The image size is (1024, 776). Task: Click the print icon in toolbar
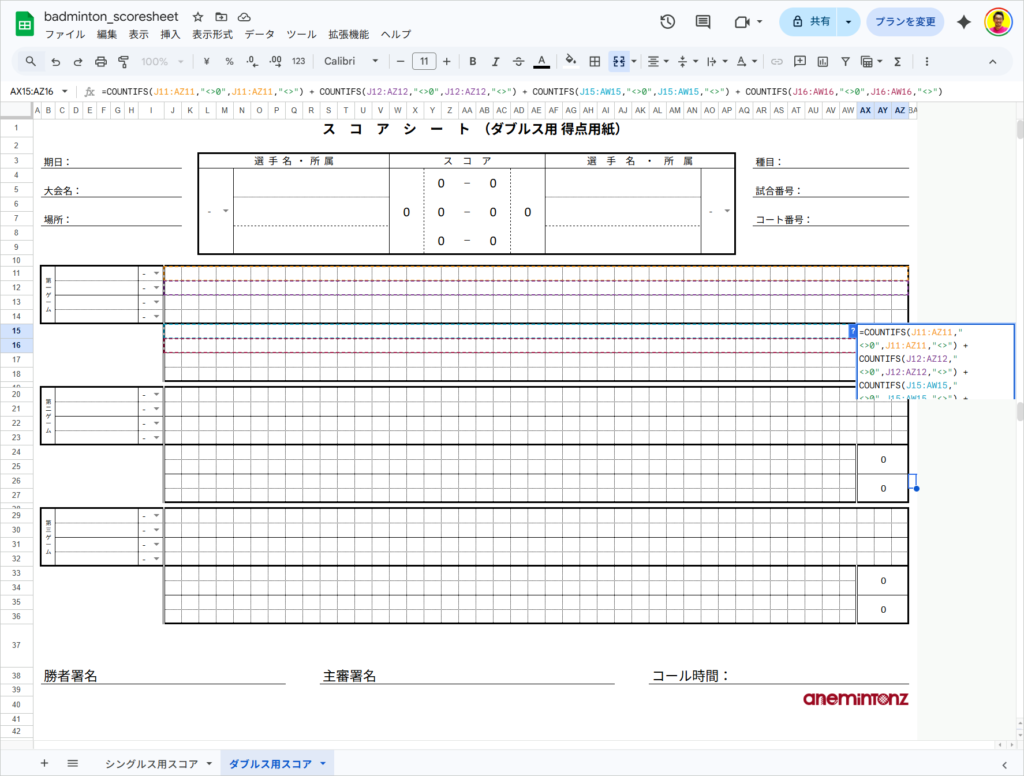[101, 61]
